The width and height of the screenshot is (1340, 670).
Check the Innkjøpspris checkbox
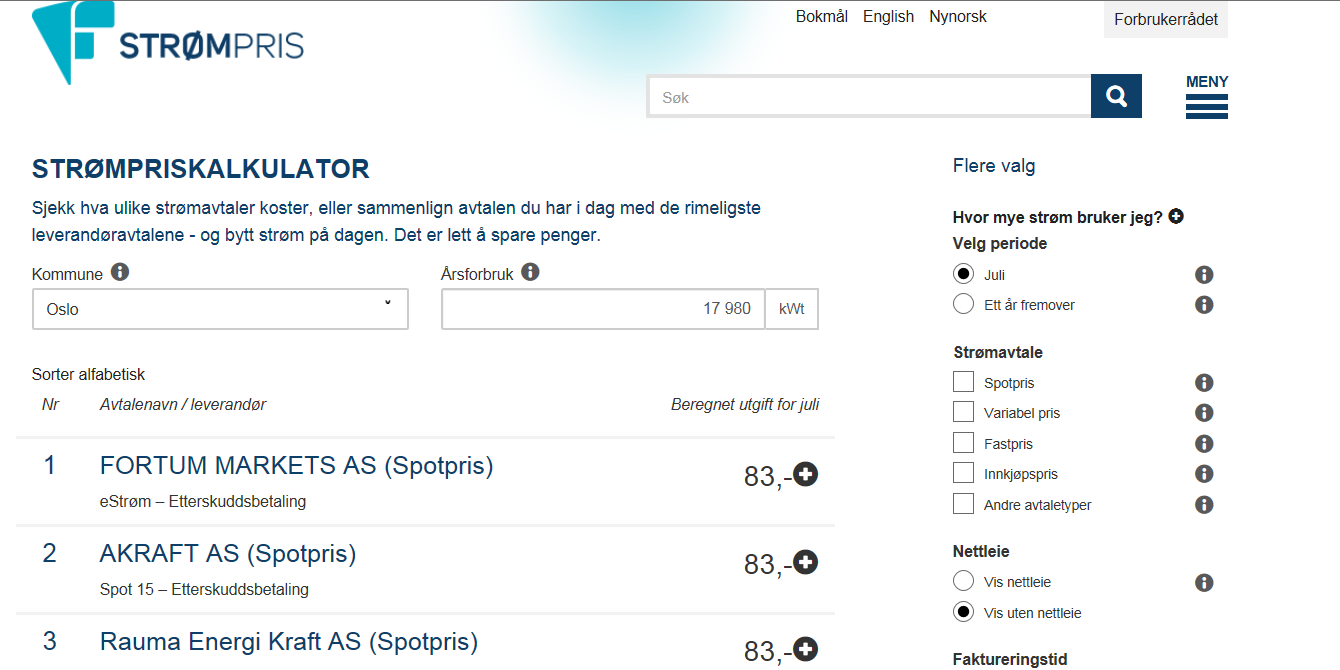click(964, 473)
